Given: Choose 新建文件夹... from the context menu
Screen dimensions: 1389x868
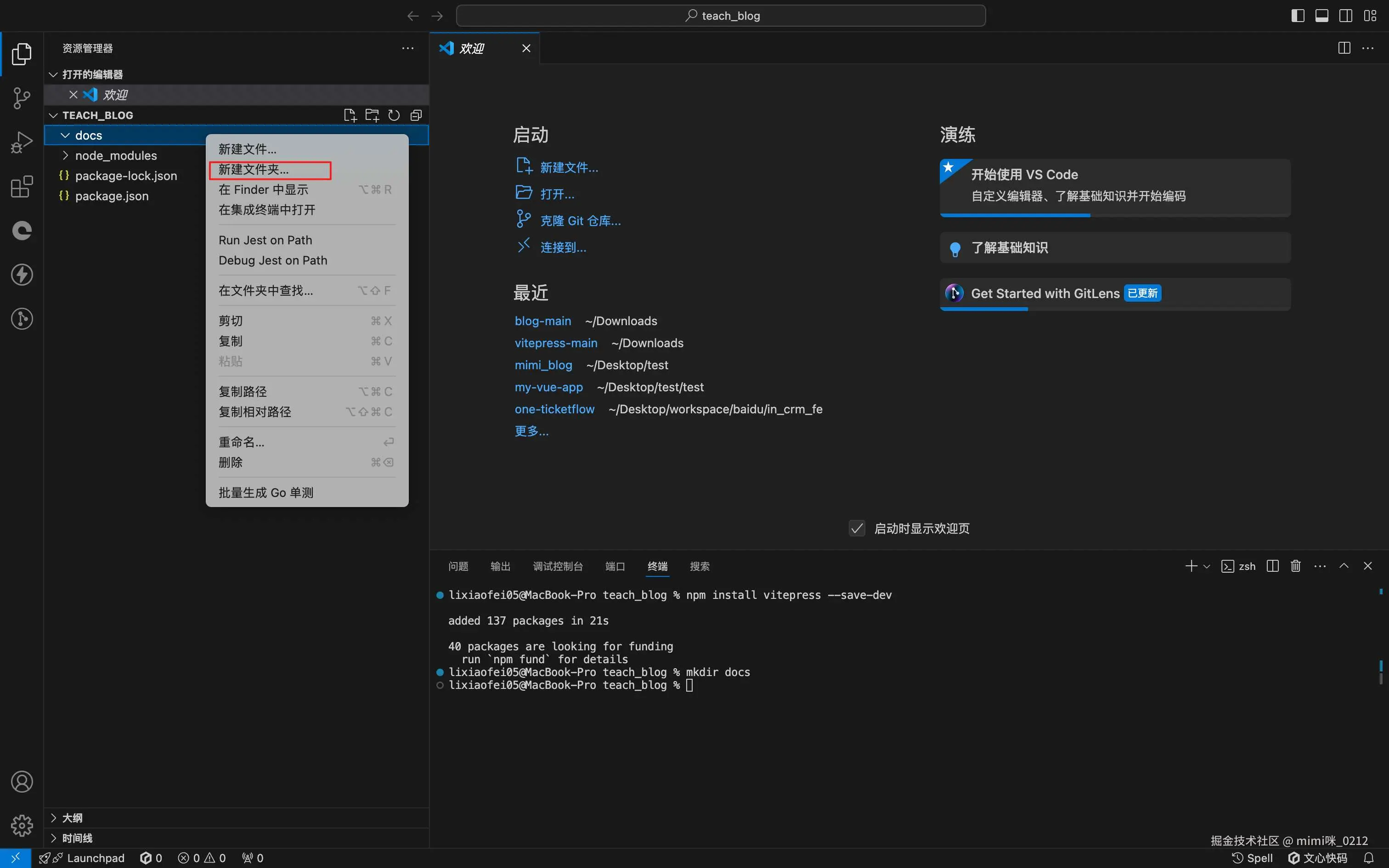Looking at the screenshot, I should point(254,169).
